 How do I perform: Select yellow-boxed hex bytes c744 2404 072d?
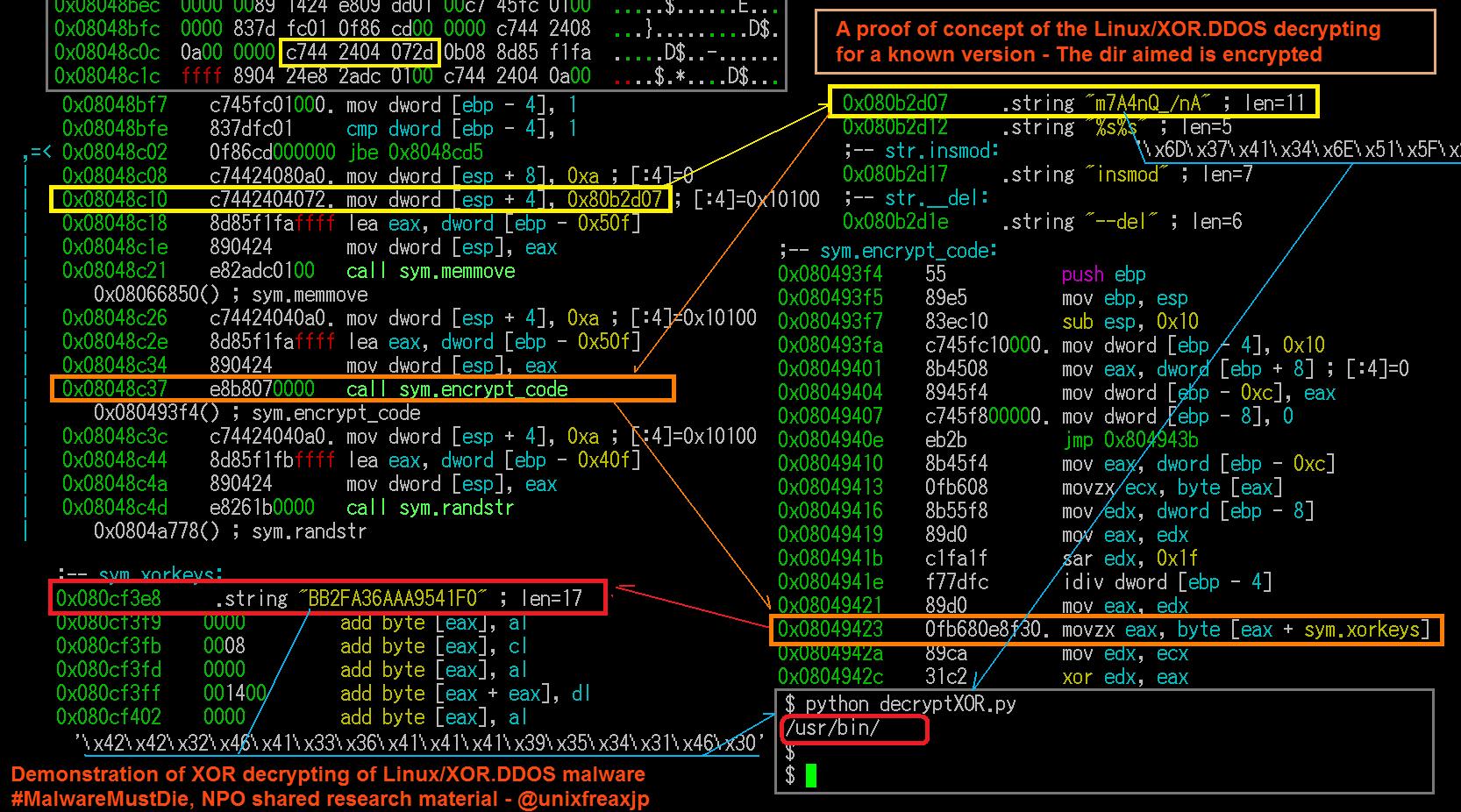click(360, 53)
